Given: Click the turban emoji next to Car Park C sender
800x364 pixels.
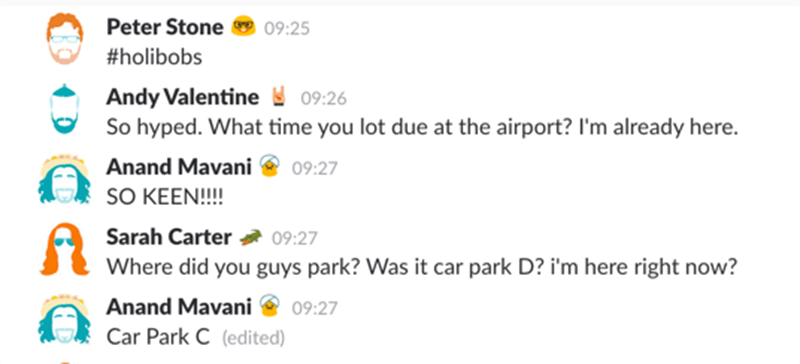Looking at the screenshot, I should coord(269,306).
